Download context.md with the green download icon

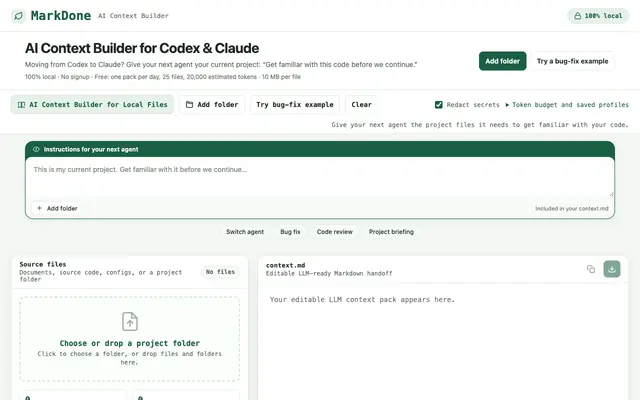(x=611, y=269)
